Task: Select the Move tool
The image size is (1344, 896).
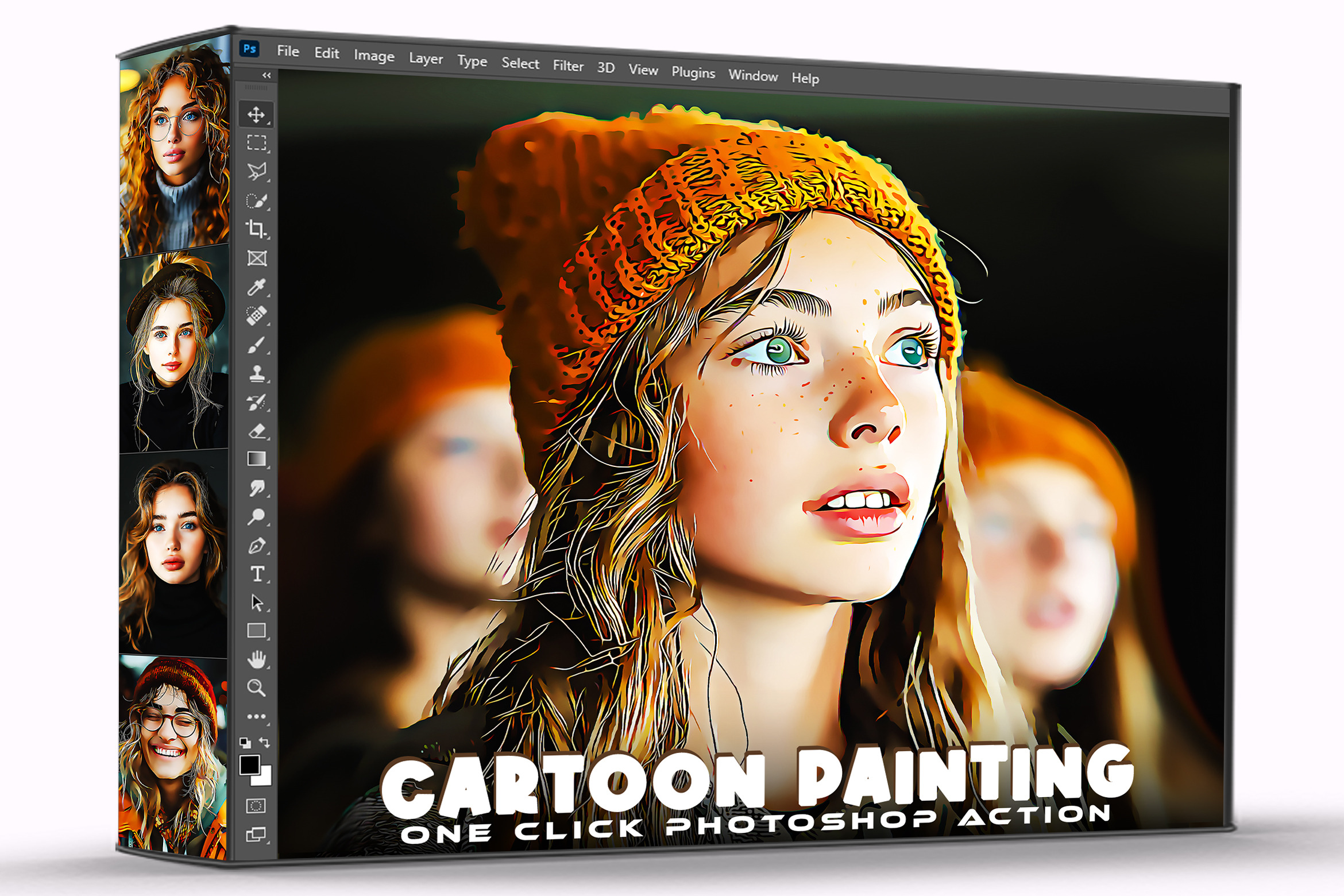Action: [x=256, y=115]
